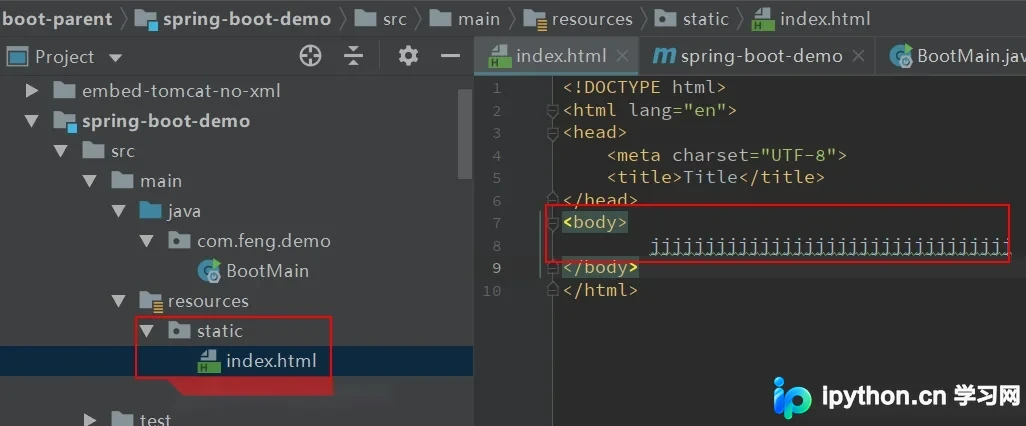Screen dimensions: 1026x426
Task: Click the locate current file crosshair icon
Action: pyautogui.click(x=310, y=56)
